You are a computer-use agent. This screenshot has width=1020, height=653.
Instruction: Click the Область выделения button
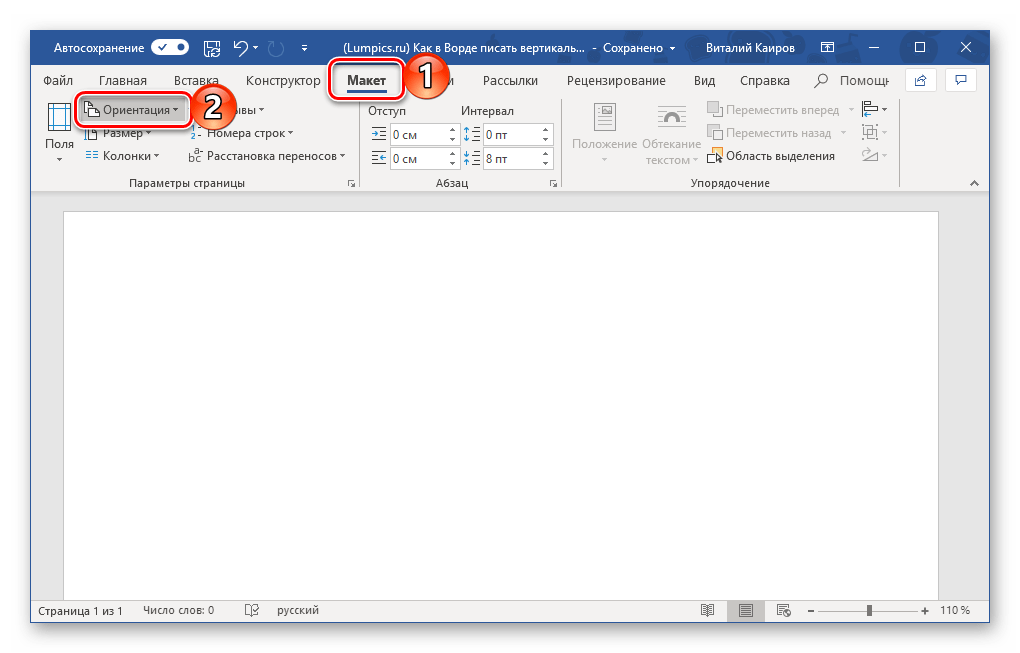click(771, 155)
